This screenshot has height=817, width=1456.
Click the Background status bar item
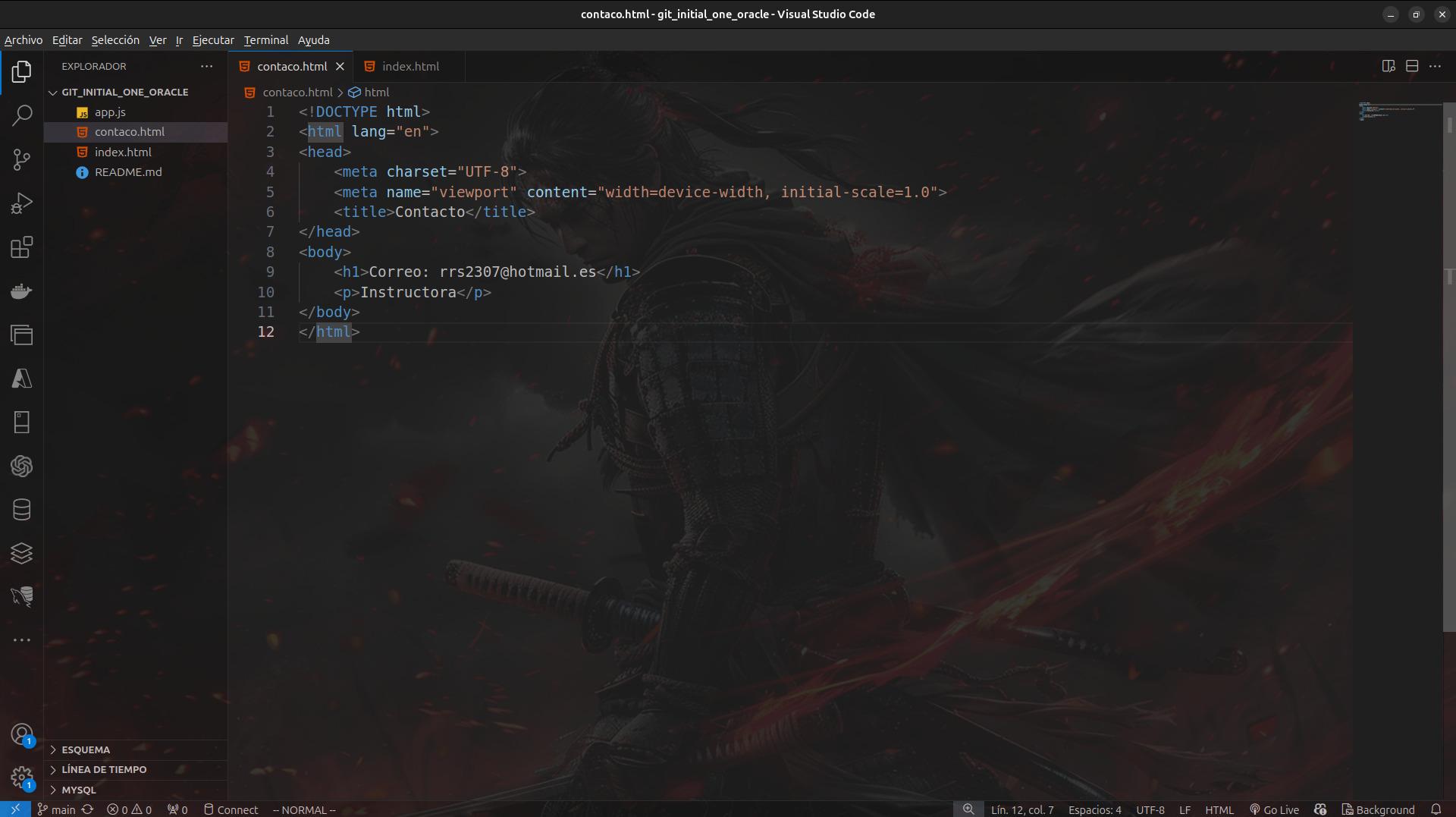(x=1378, y=809)
